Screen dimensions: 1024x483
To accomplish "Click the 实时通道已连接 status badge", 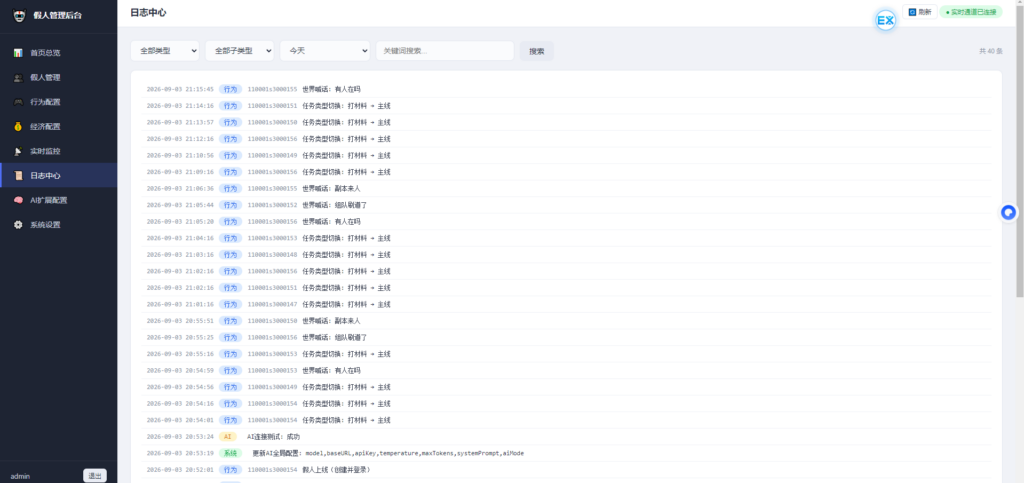I will [971, 12].
